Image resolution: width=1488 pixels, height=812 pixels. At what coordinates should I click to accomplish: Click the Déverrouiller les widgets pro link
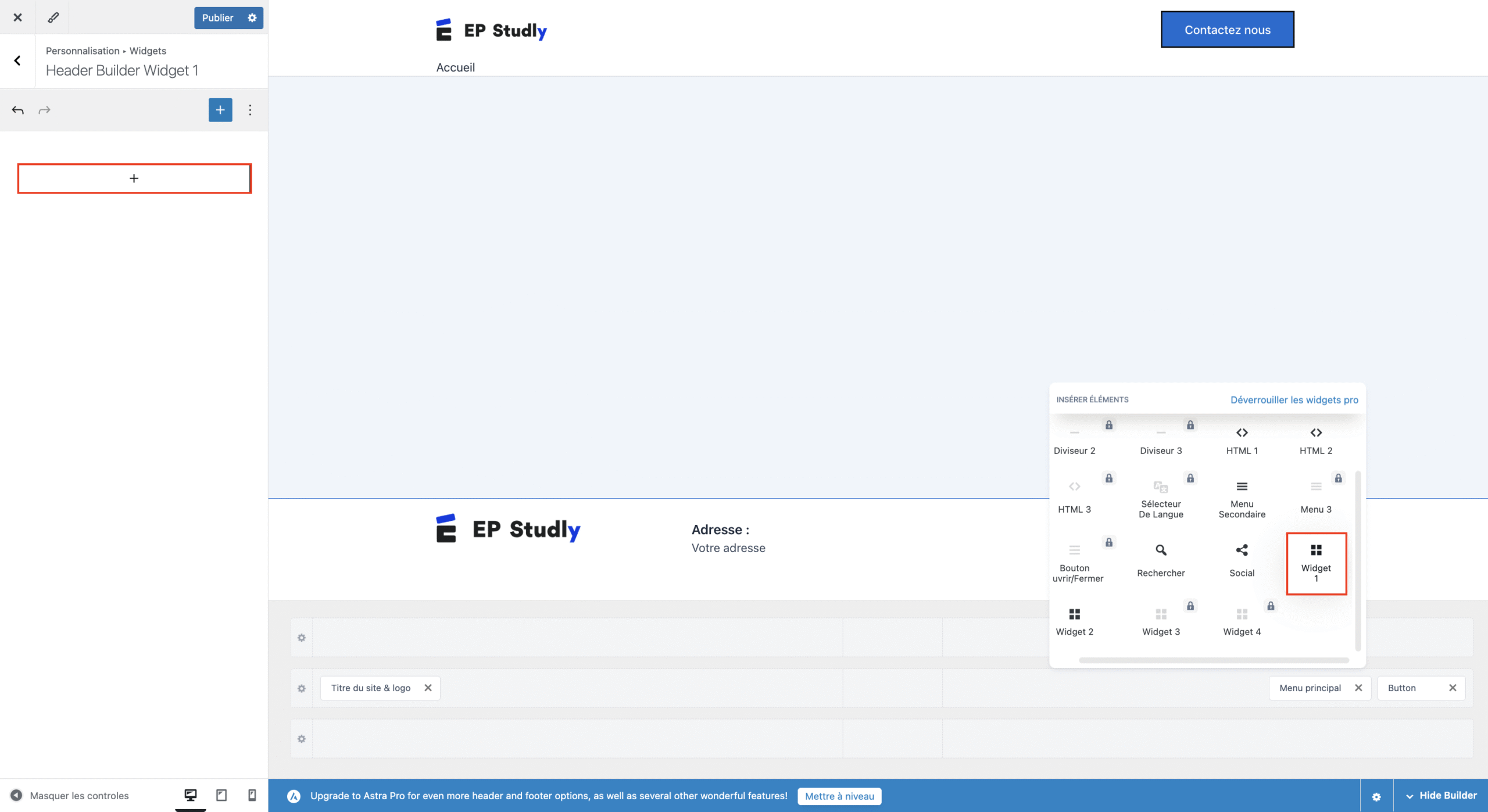pyautogui.click(x=1294, y=400)
